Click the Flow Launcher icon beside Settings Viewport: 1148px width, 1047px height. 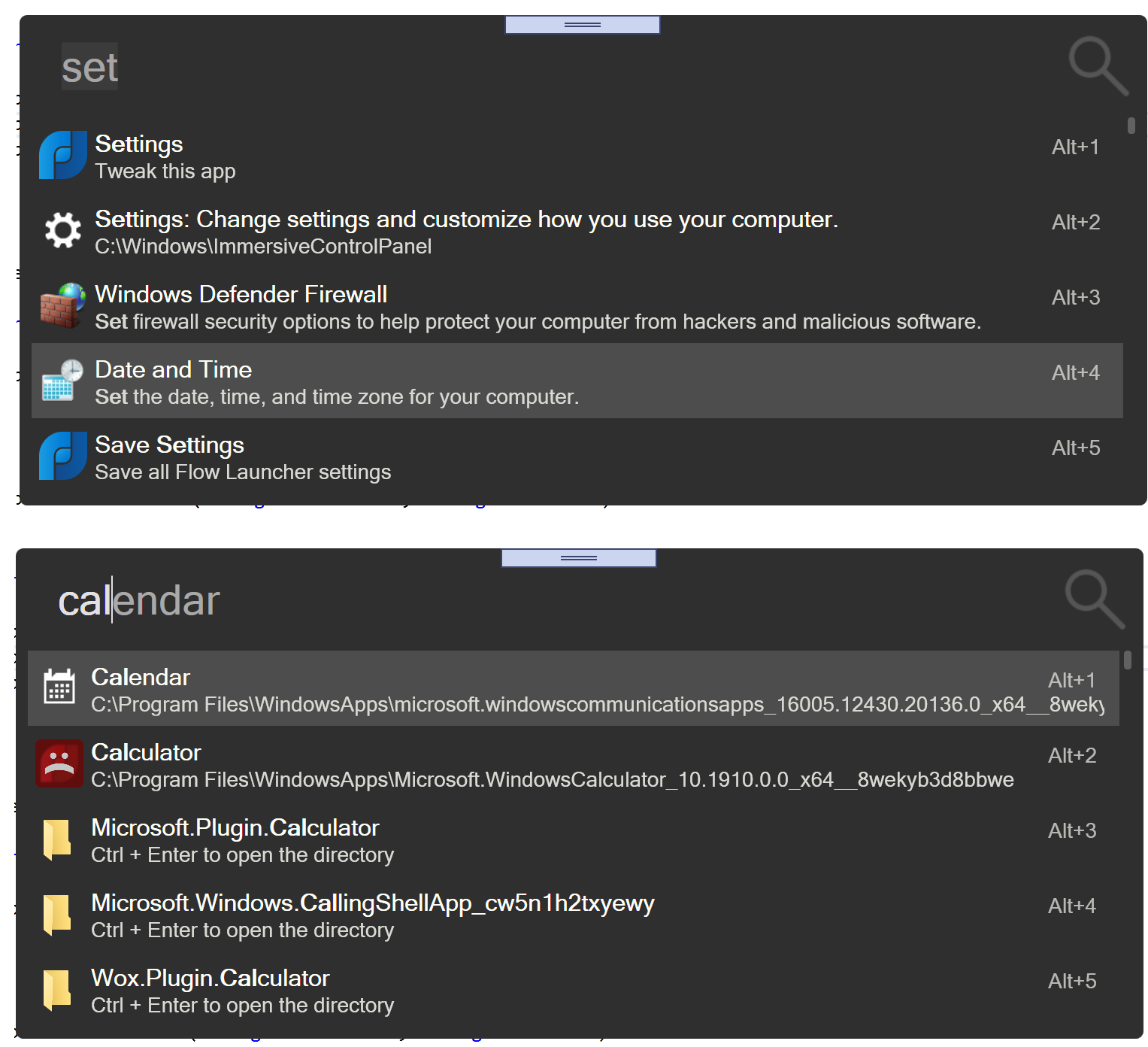[63, 155]
